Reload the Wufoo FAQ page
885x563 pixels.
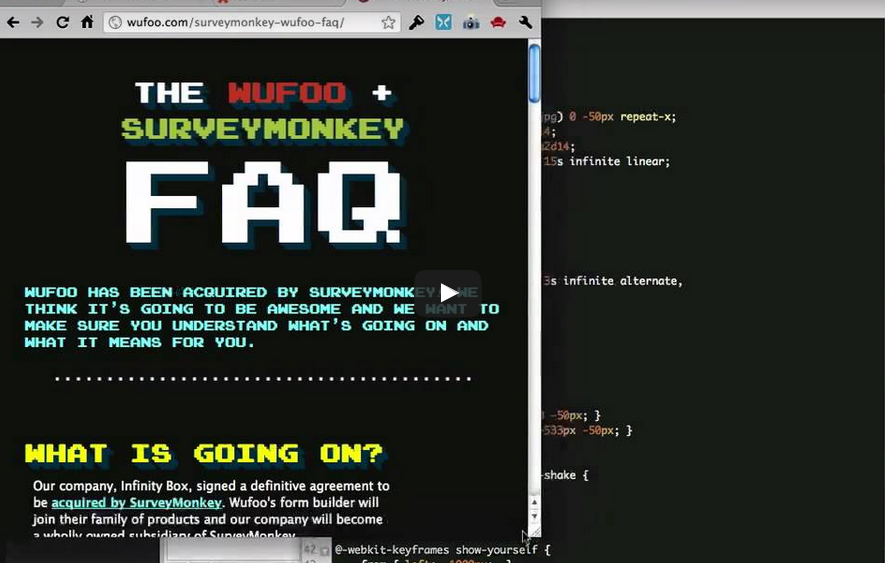62,23
